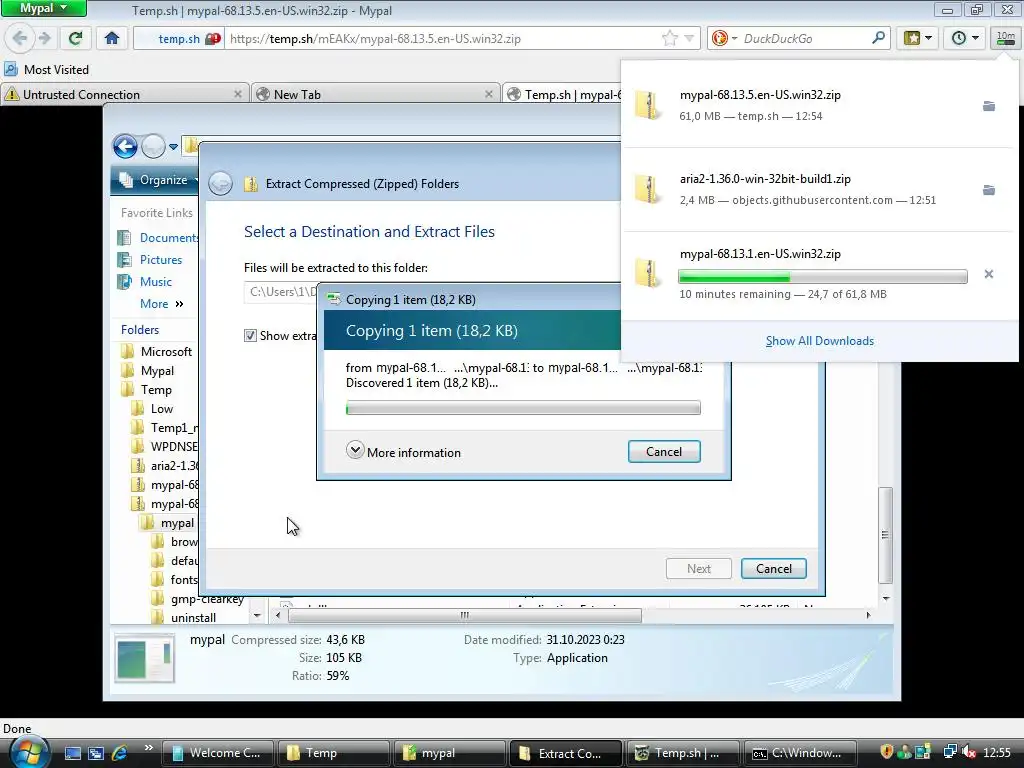
Task: Cancel the Copying 1 item dialog
Action: coord(664,452)
